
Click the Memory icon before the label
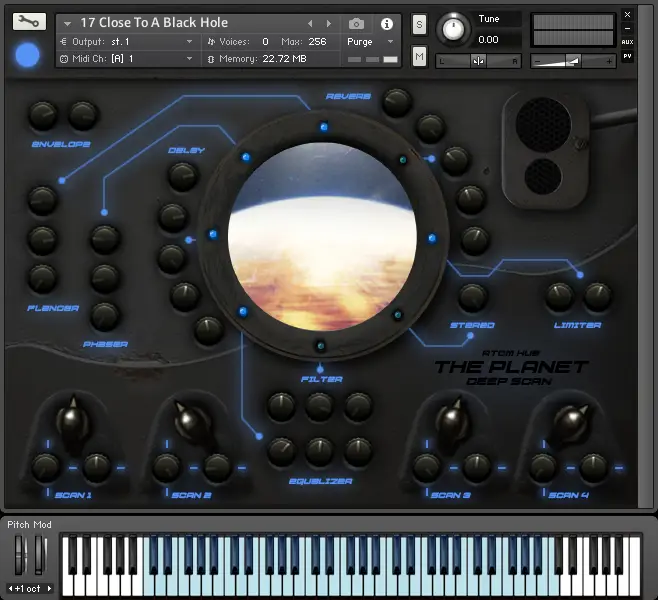coord(211,59)
